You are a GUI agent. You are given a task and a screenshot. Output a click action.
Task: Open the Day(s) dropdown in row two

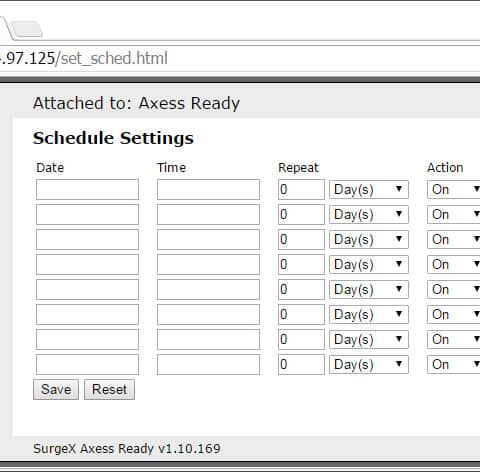(369, 214)
